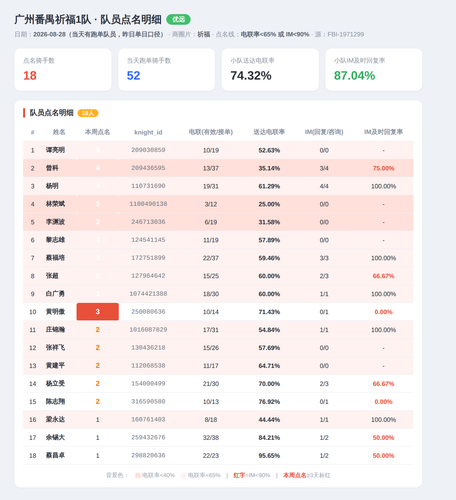Click the 84.21% 送达电联率 value

[269, 438]
